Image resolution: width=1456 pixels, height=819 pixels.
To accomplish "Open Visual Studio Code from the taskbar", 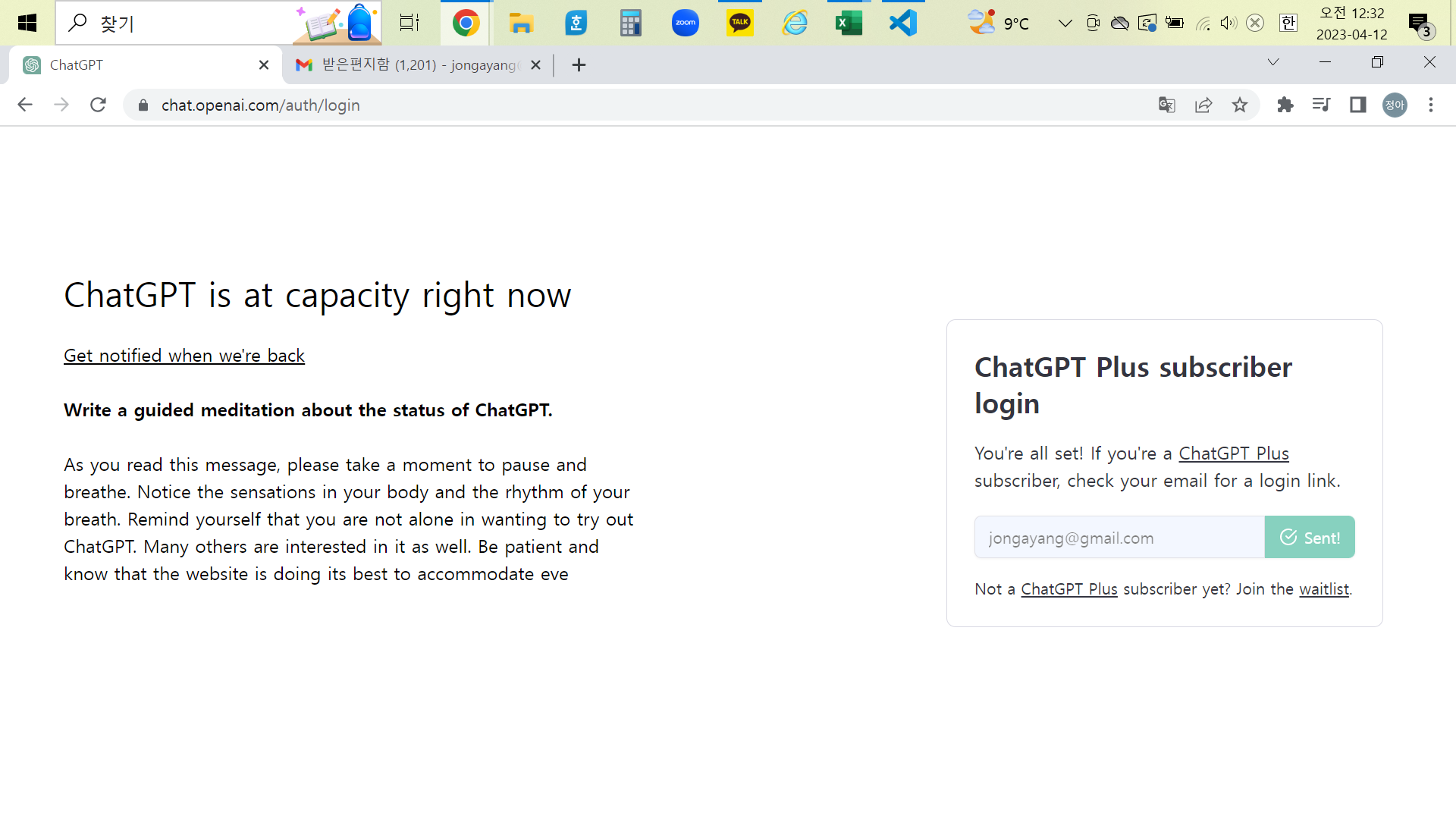I will click(903, 23).
